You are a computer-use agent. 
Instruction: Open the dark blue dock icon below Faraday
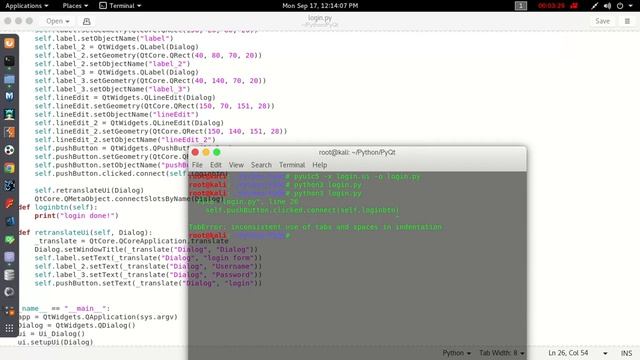point(9,222)
